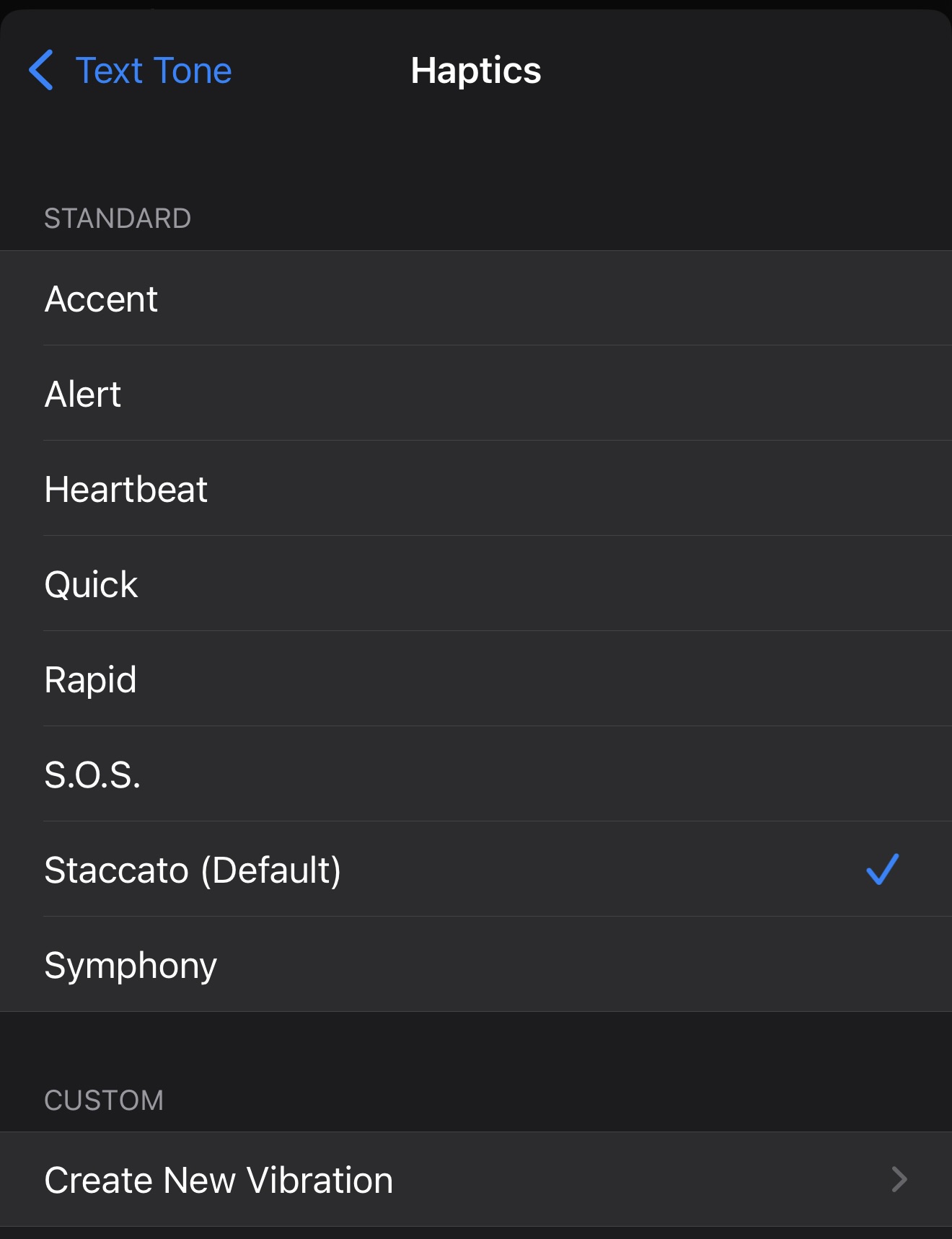The height and width of the screenshot is (1239, 952).
Task: Select Staccato (Default) row
Action: point(193,870)
